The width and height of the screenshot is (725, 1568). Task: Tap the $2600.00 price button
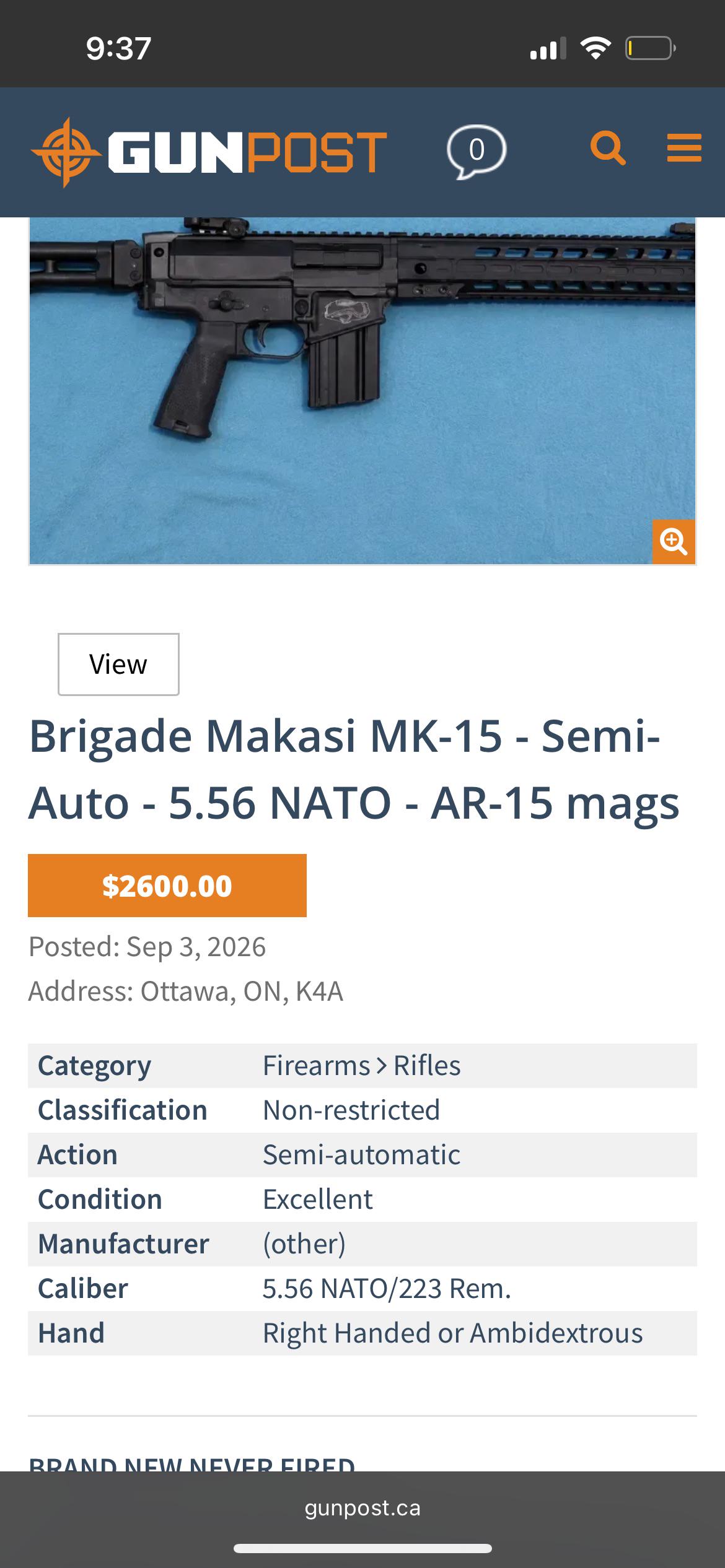click(x=167, y=886)
